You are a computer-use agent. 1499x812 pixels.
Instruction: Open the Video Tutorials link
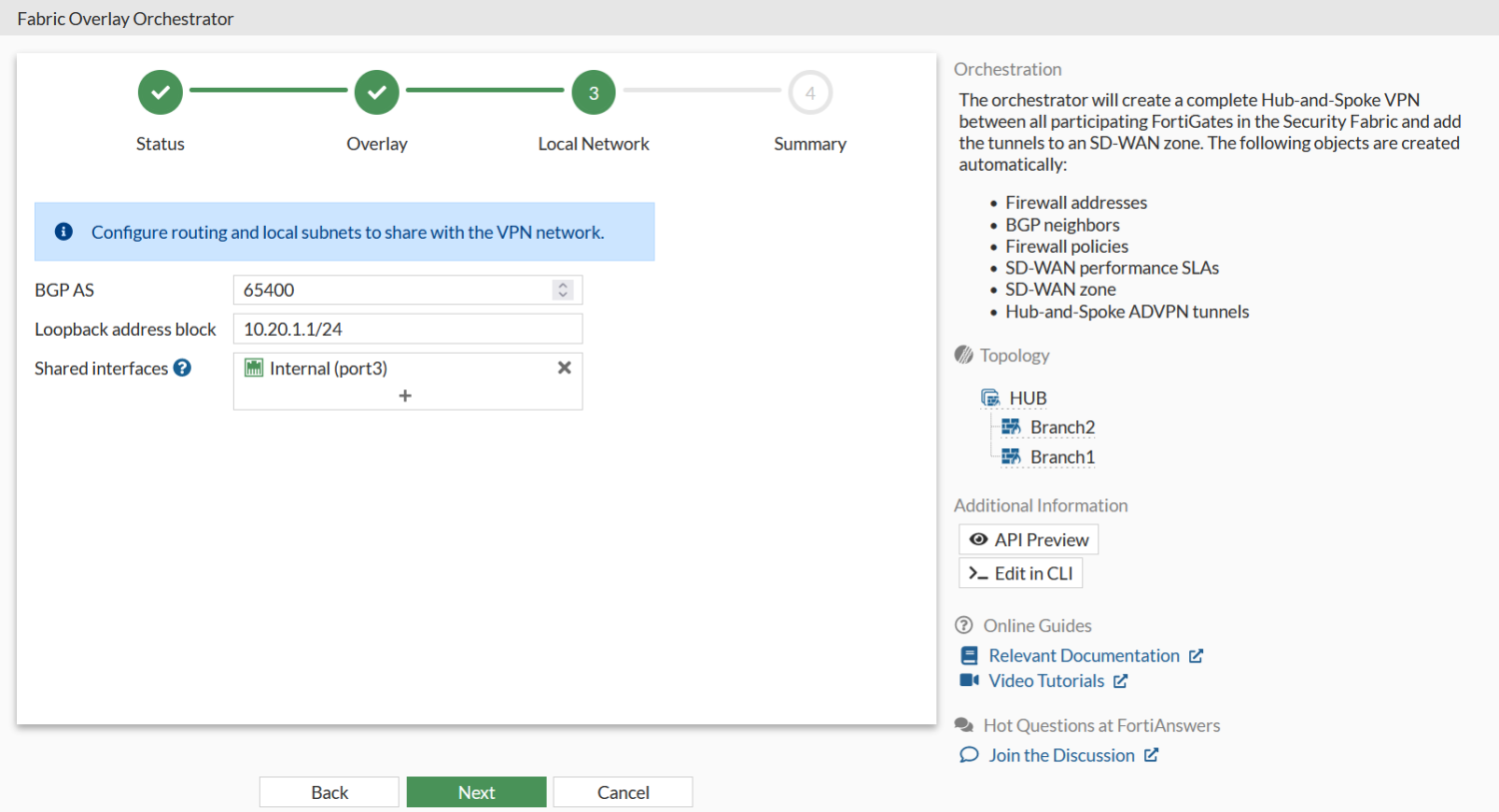[x=1045, y=681]
